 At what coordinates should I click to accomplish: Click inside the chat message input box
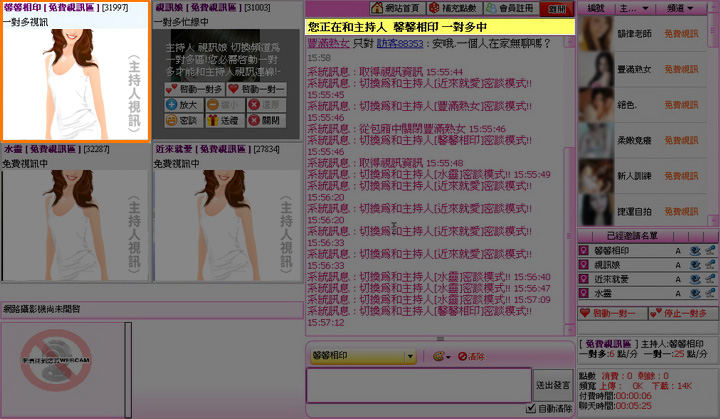point(418,384)
